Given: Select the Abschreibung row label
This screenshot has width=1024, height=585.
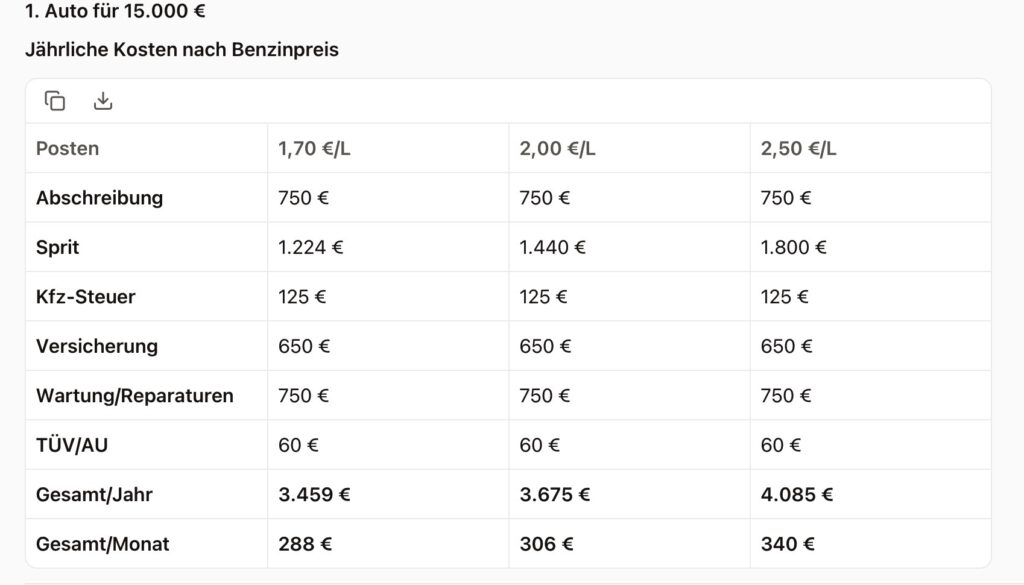Looking at the screenshot, I should click(99, 198).
